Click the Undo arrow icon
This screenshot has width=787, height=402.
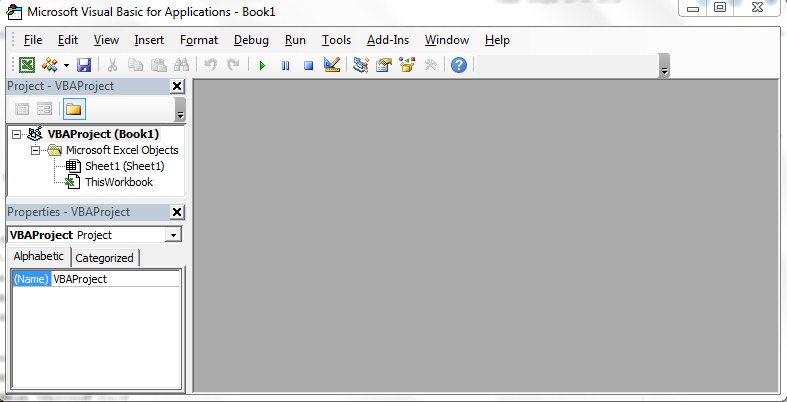pos(211,65)
